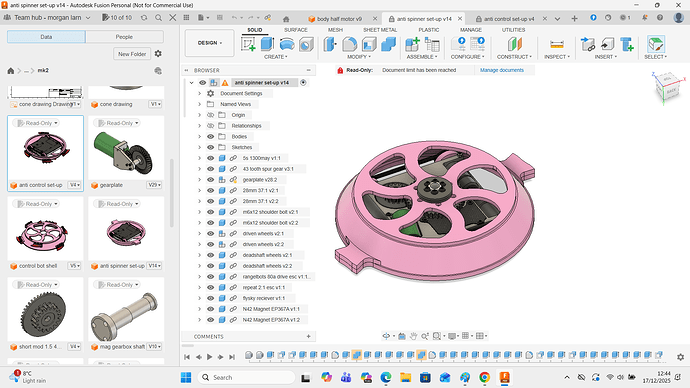The image size is (690, 388).
Task: Refresh the data panel
Action: [144, 18]
